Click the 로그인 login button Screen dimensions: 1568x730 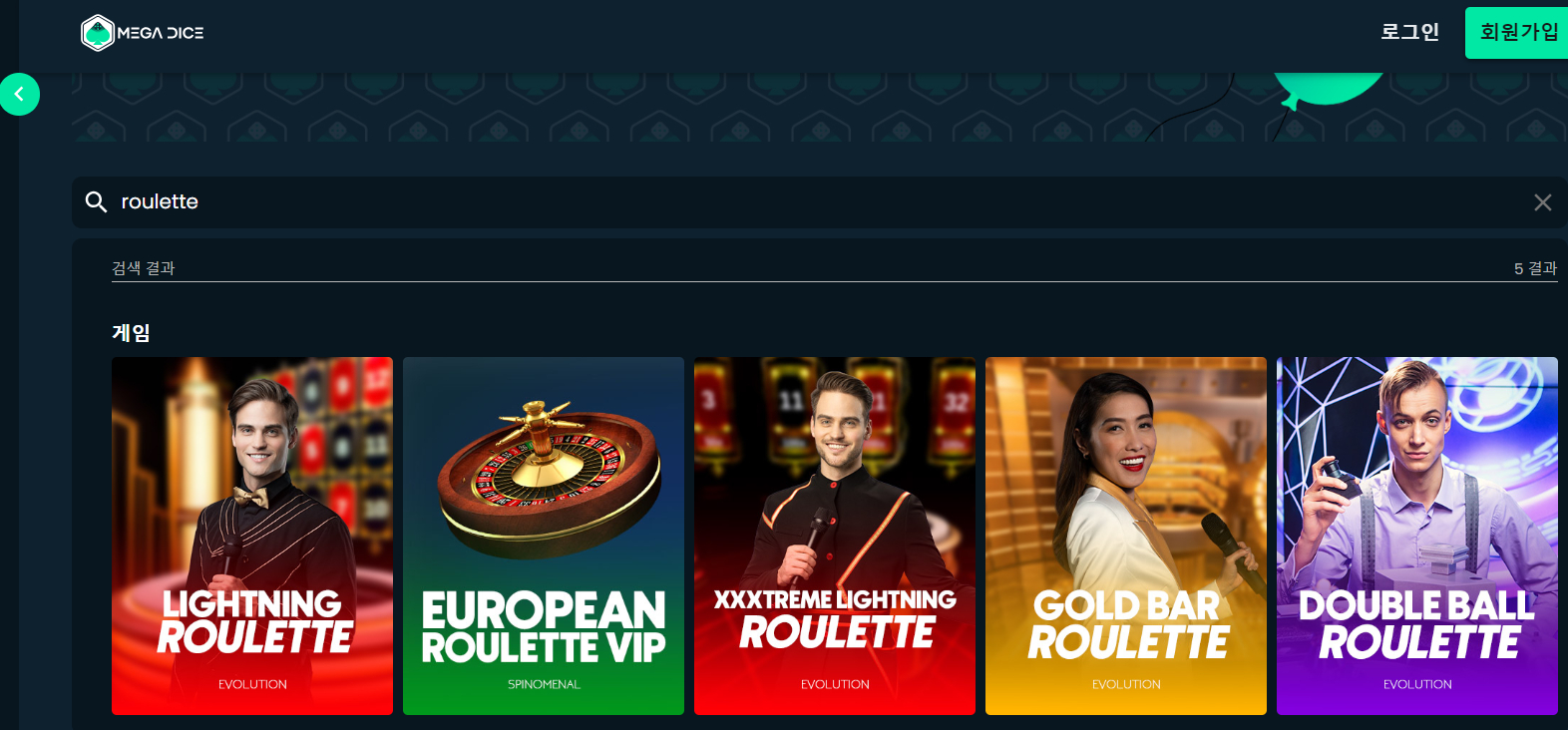[x=1409, y=32]
